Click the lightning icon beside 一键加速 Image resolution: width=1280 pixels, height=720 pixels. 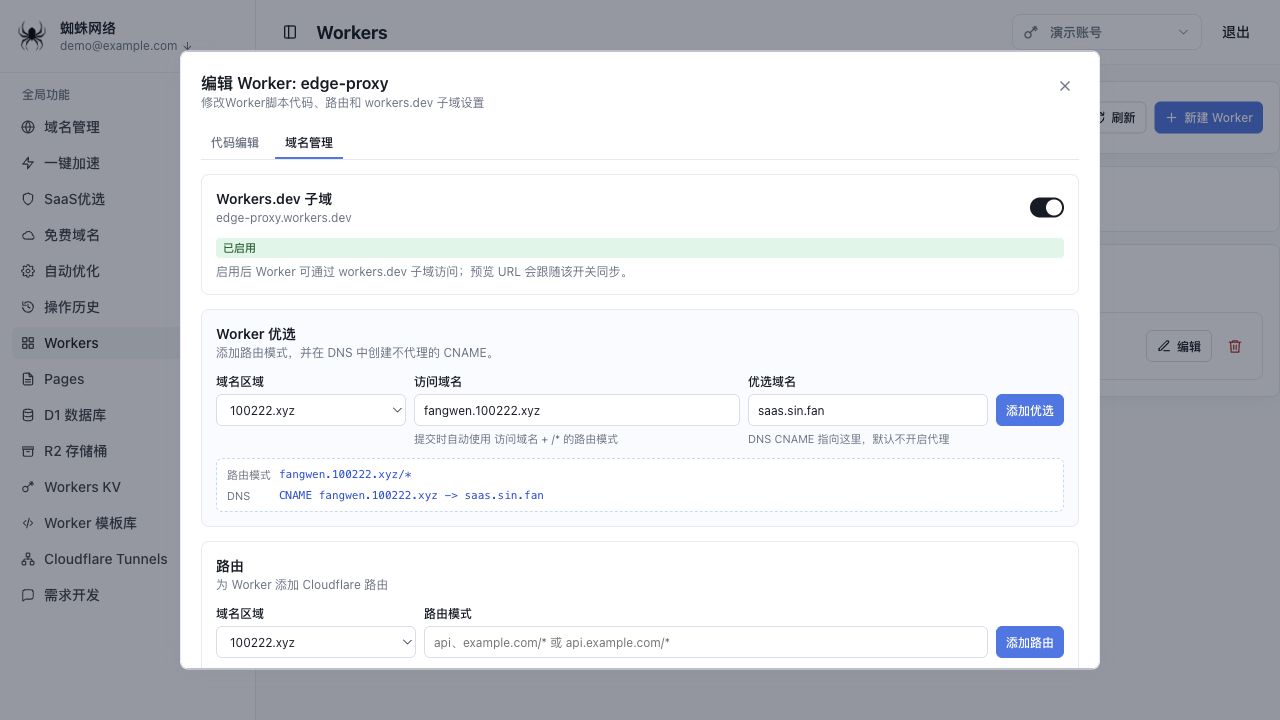click(28, 163)
